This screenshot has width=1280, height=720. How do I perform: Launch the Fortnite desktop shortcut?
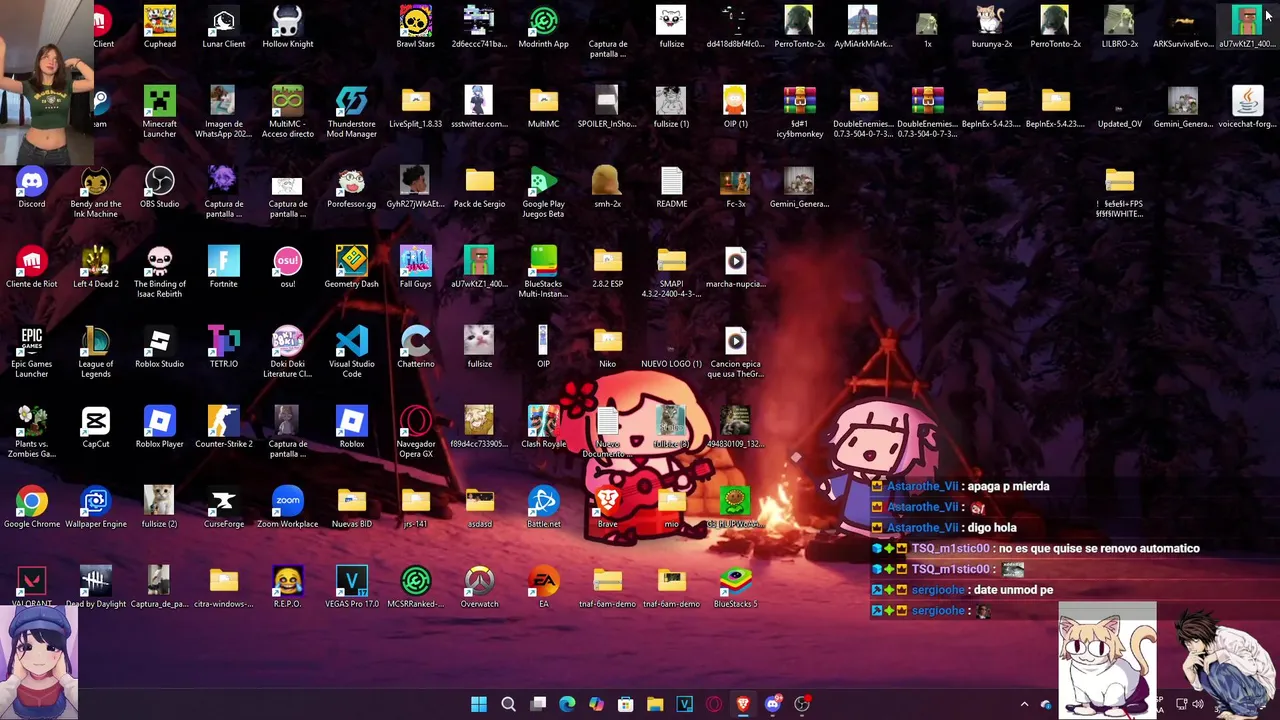click(x=224, y=267)
